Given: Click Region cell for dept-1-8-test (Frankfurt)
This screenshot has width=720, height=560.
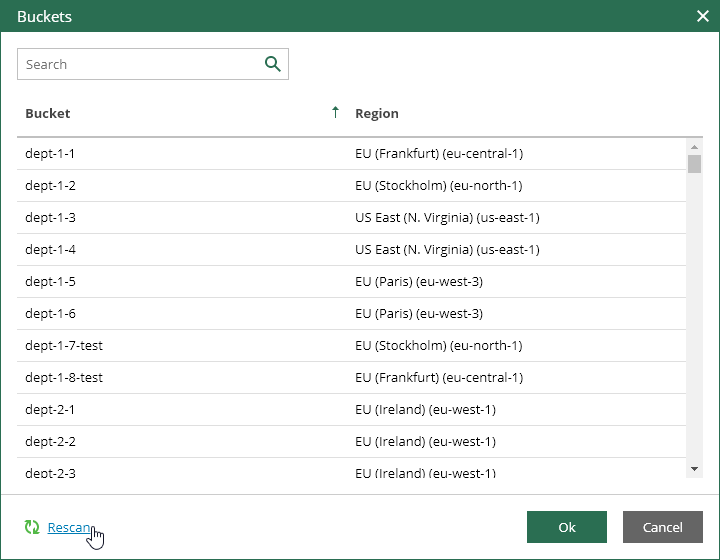Looking at the screenshot, I should (439, 377).
